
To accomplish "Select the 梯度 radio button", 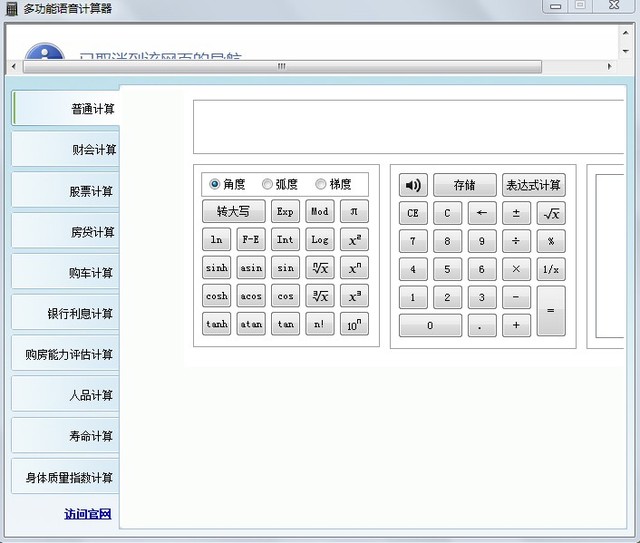I will (320, 184).
